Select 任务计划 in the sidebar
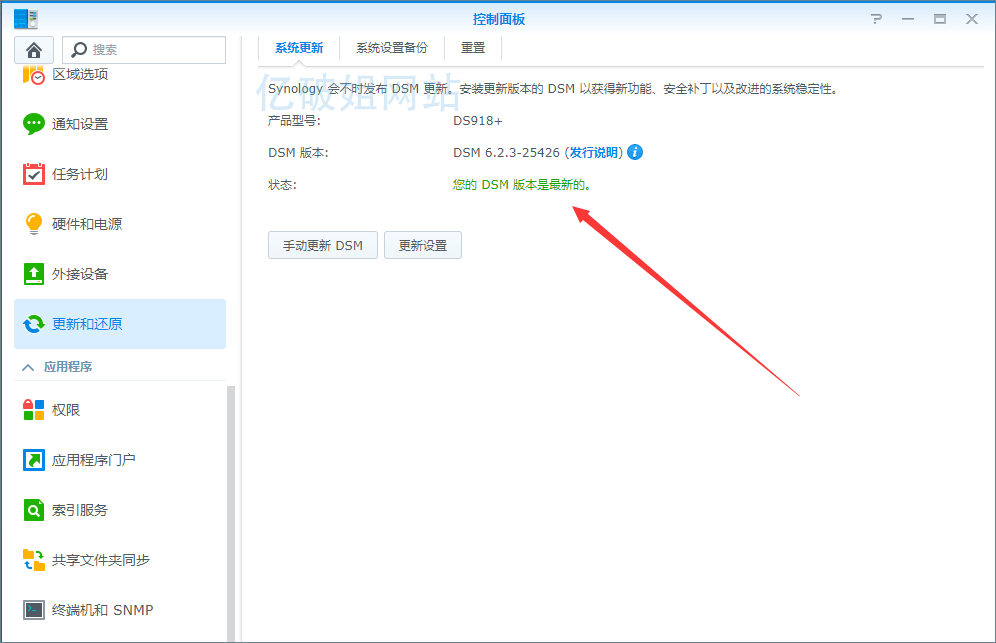The image size is (996, 643). [x=120, y=173]
